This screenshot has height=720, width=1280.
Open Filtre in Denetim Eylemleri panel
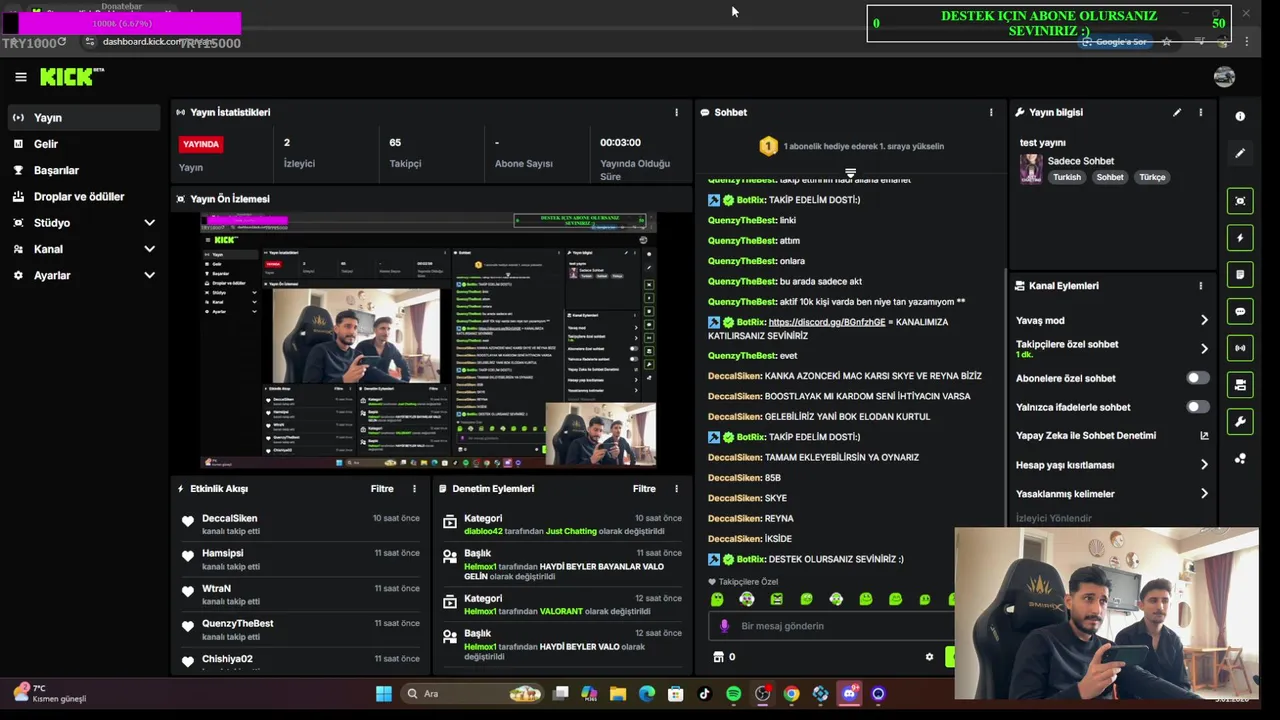tap(644, 489)
